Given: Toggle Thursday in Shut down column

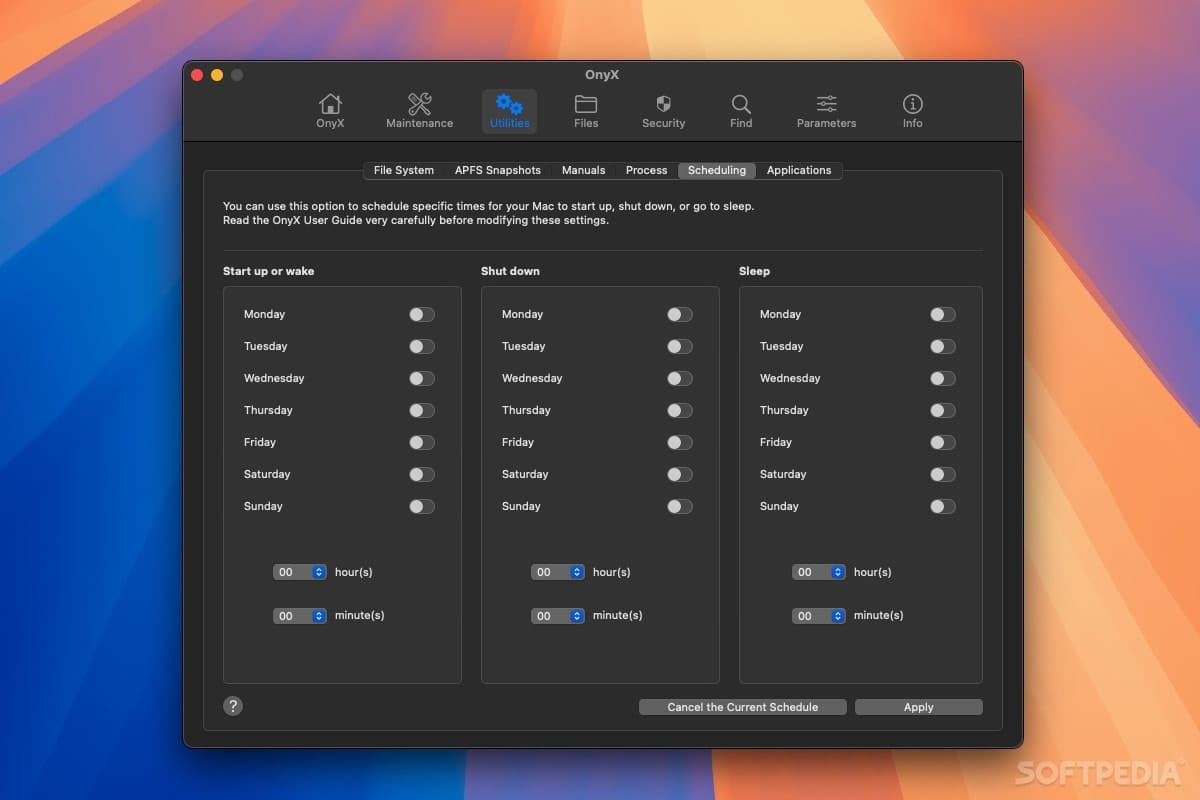Looking at the screenshot, I should (680, 410).
